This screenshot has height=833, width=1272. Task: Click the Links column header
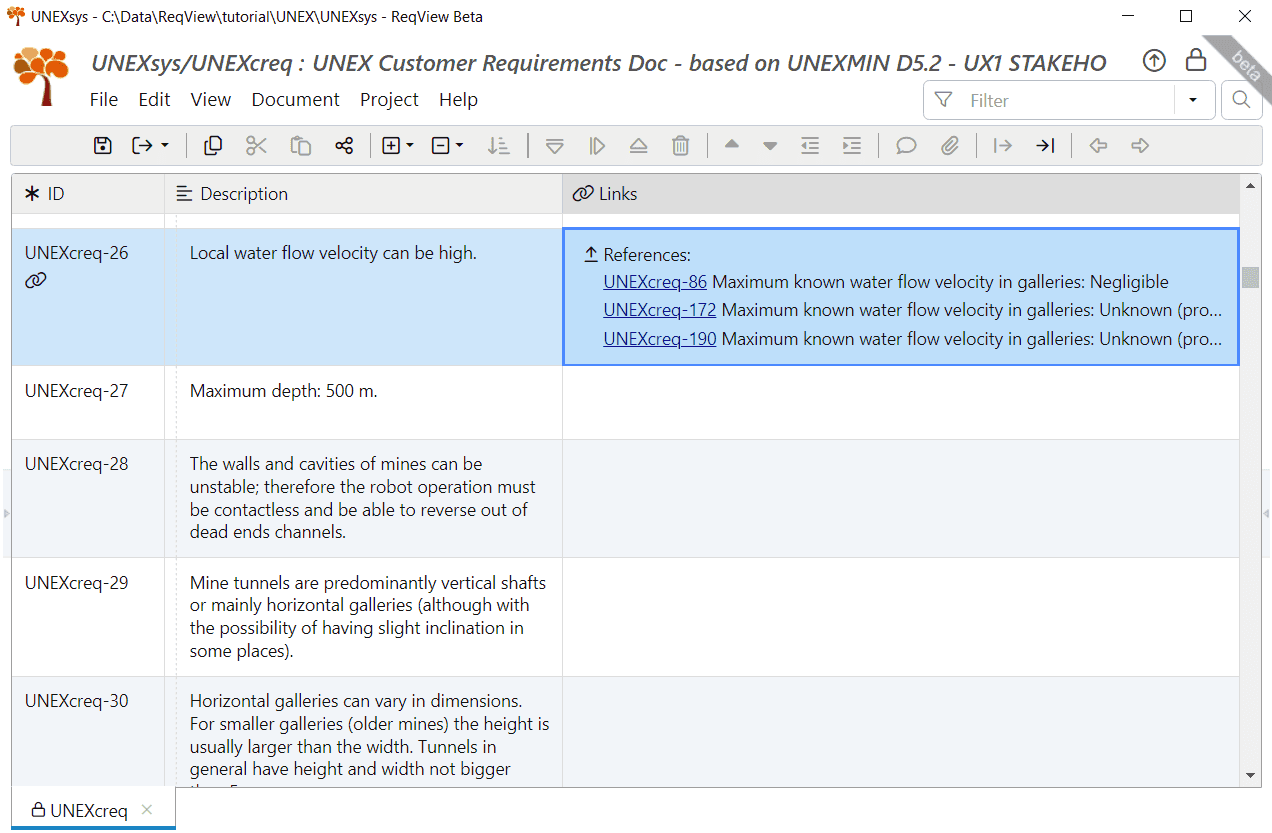tap(901, 194)
